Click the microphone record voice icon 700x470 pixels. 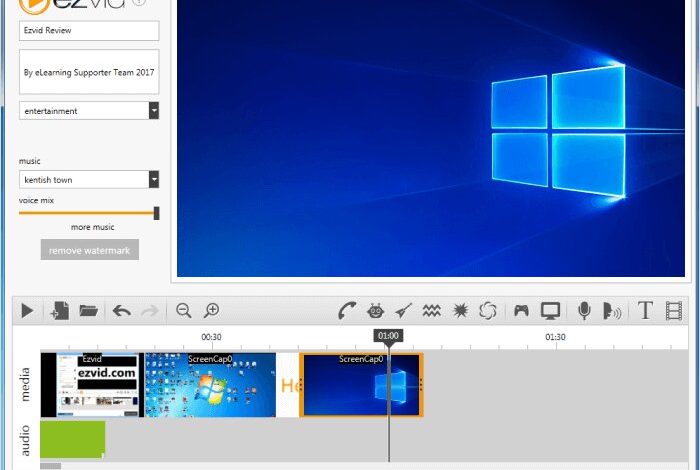(584, 311)
